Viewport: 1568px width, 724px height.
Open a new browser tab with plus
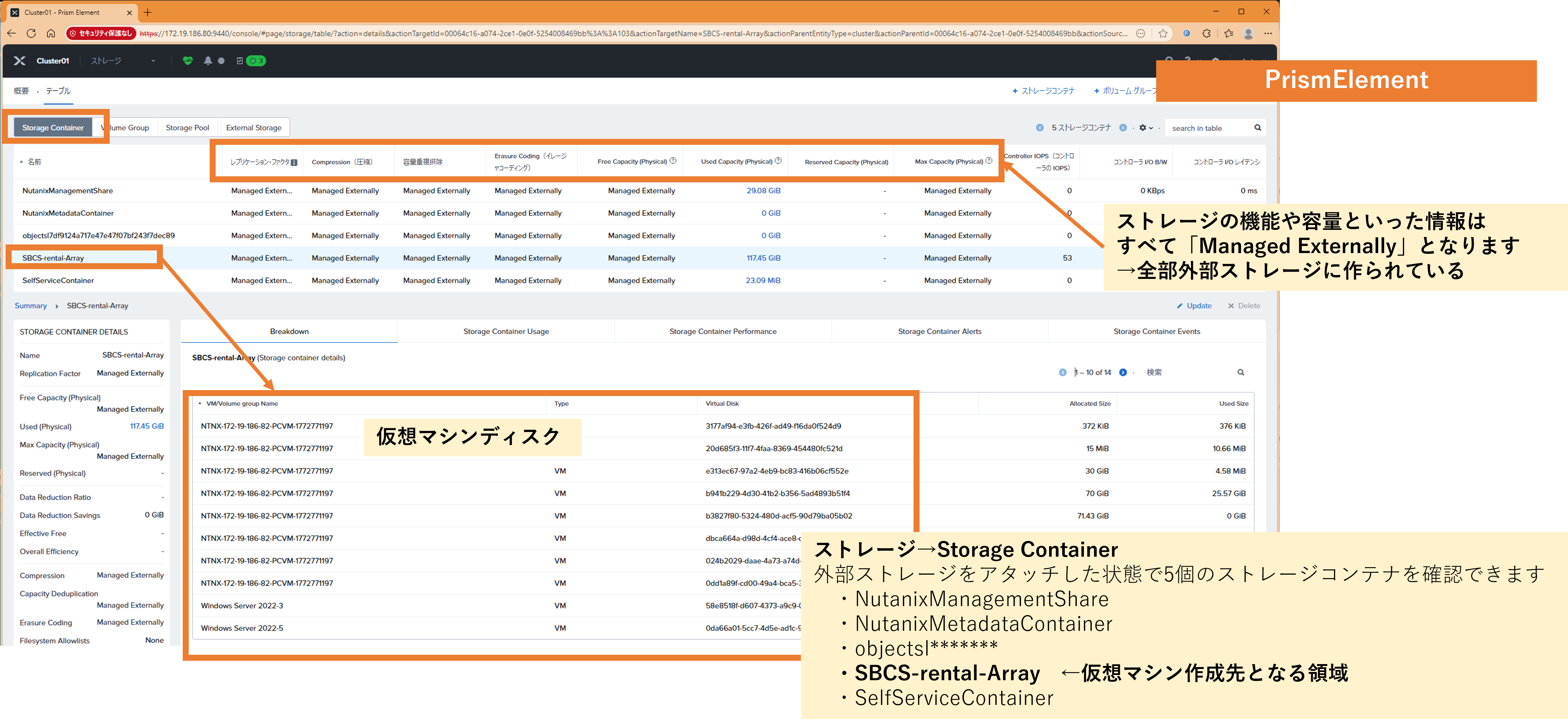point(147,12)
